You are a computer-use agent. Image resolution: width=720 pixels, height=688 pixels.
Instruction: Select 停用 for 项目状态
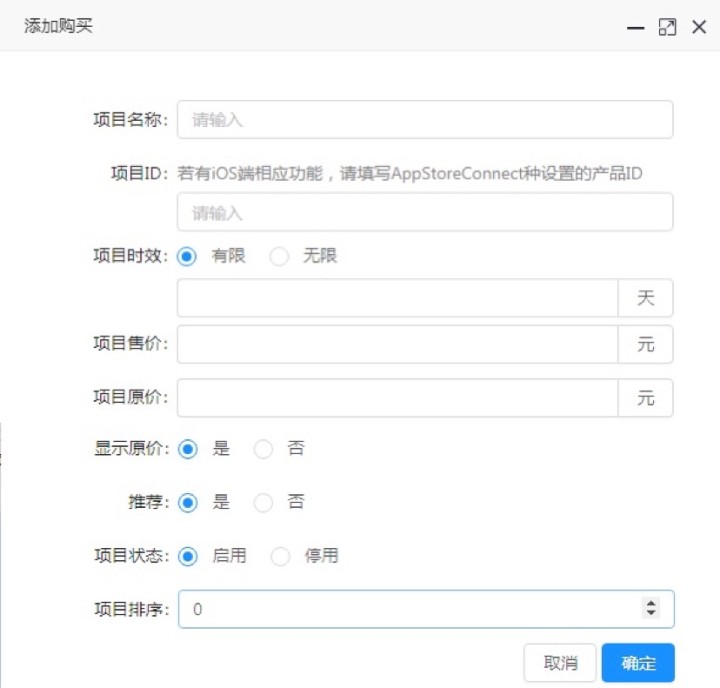click(280, 556)
